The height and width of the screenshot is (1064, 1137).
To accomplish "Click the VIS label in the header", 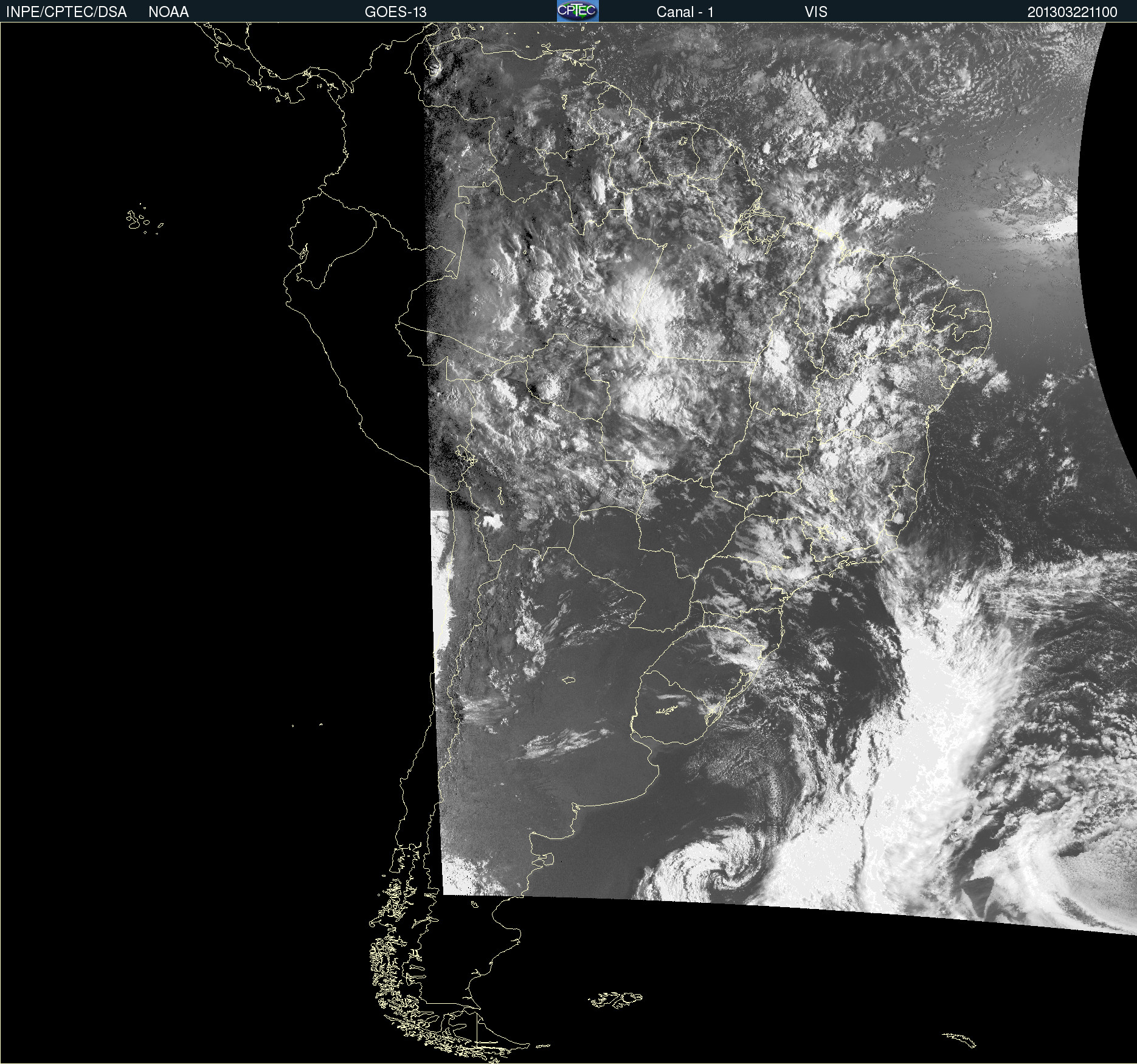I will click(816, 12).
